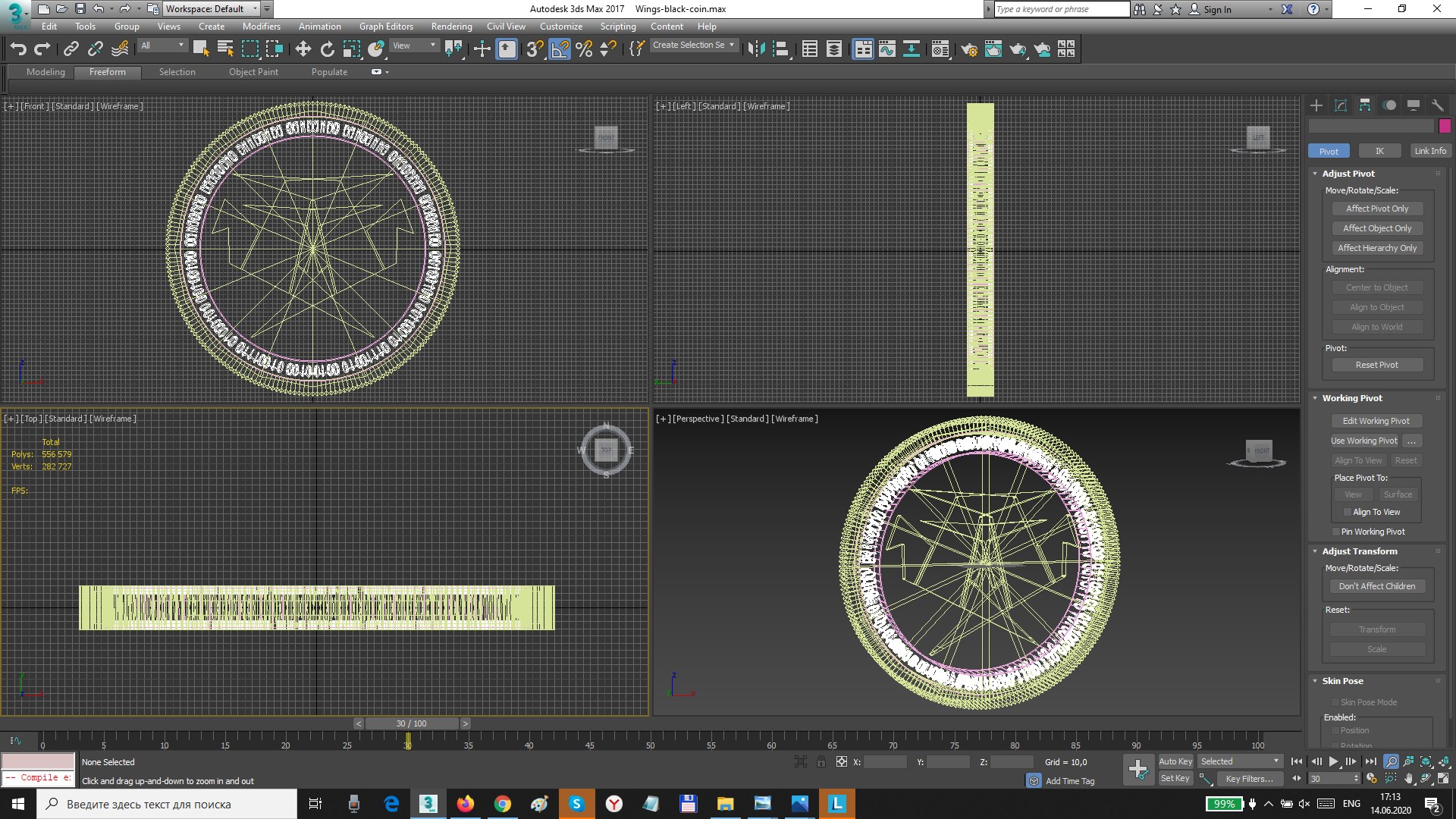Toggle Spinner Snap button
Screen dimensions: 1456x819
tap(608, 49)
